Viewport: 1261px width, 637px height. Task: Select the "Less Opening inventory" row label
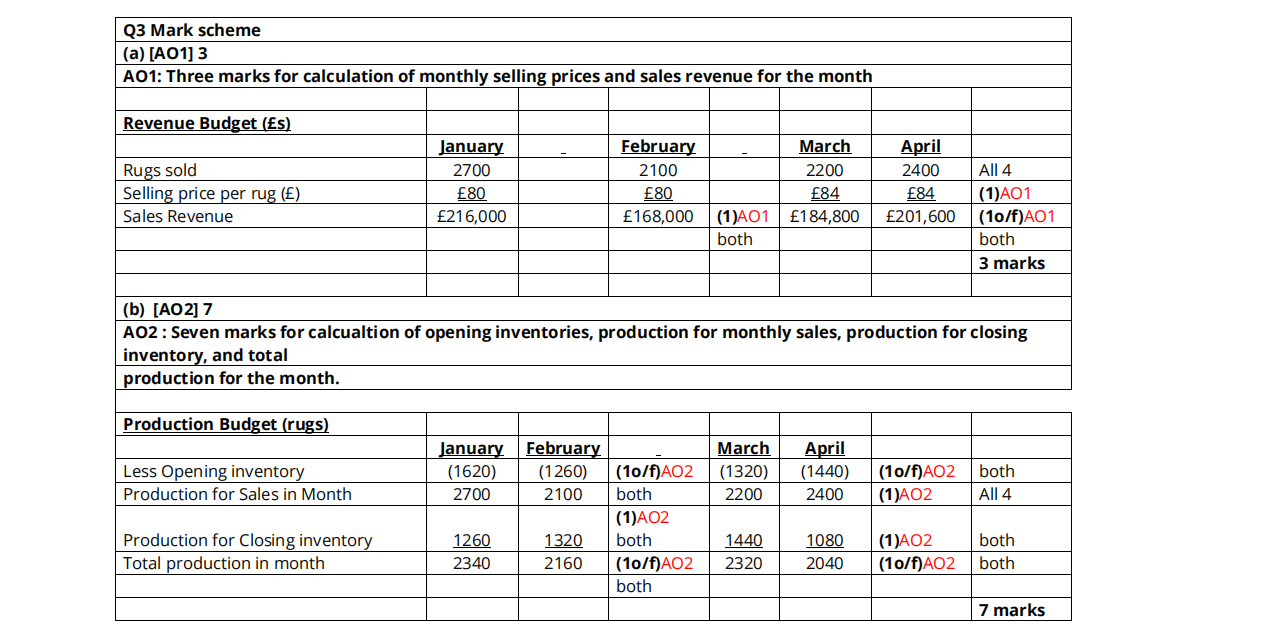tap(214, 471)
